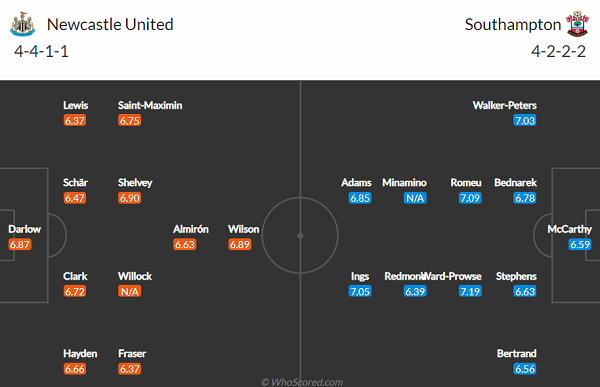Click the WhoScored.com watermark
Screen dimensions: 600x387
pyautogui.click(x=302, y=382)
